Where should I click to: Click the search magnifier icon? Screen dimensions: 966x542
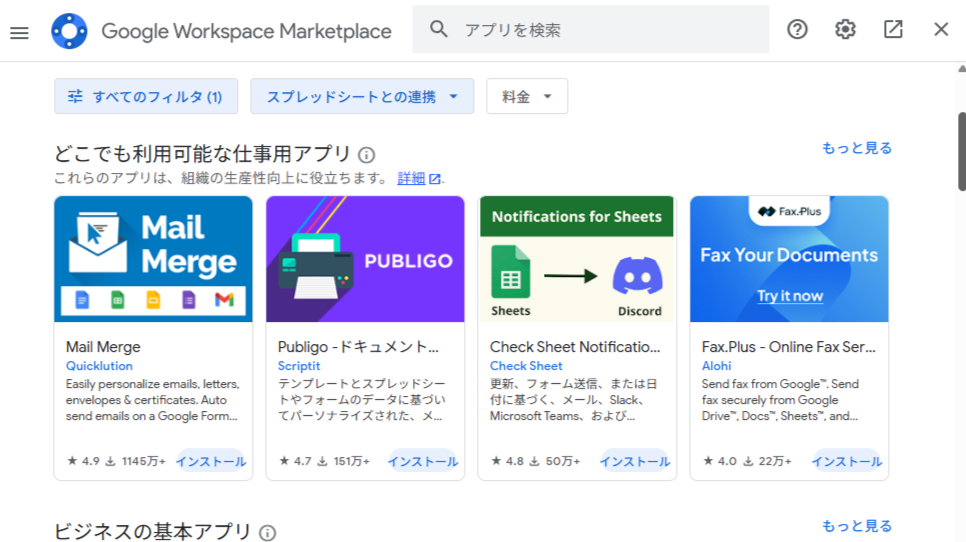point(438,29)
